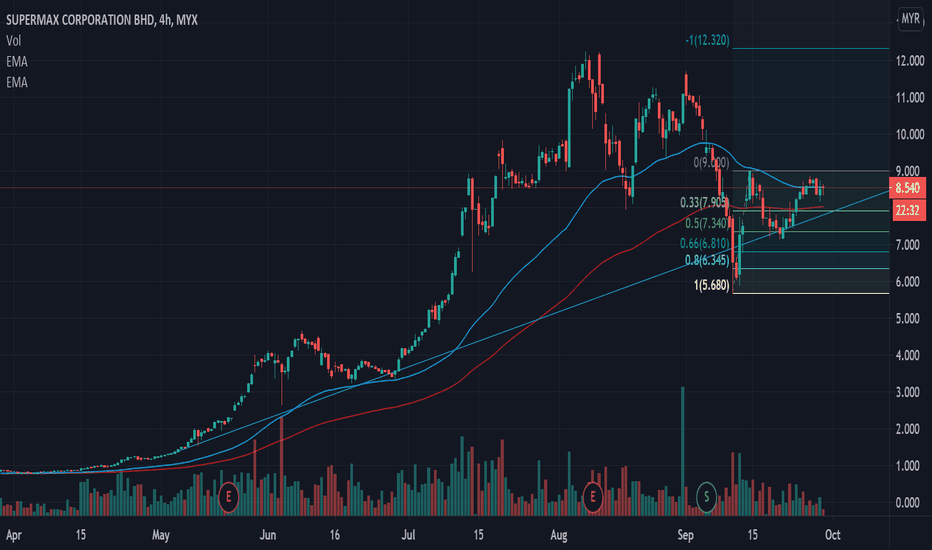Select the Fibonacci label 0.8(6.345)
The width and height of the screenshot is (932, 550).
(x=707, y=260)
